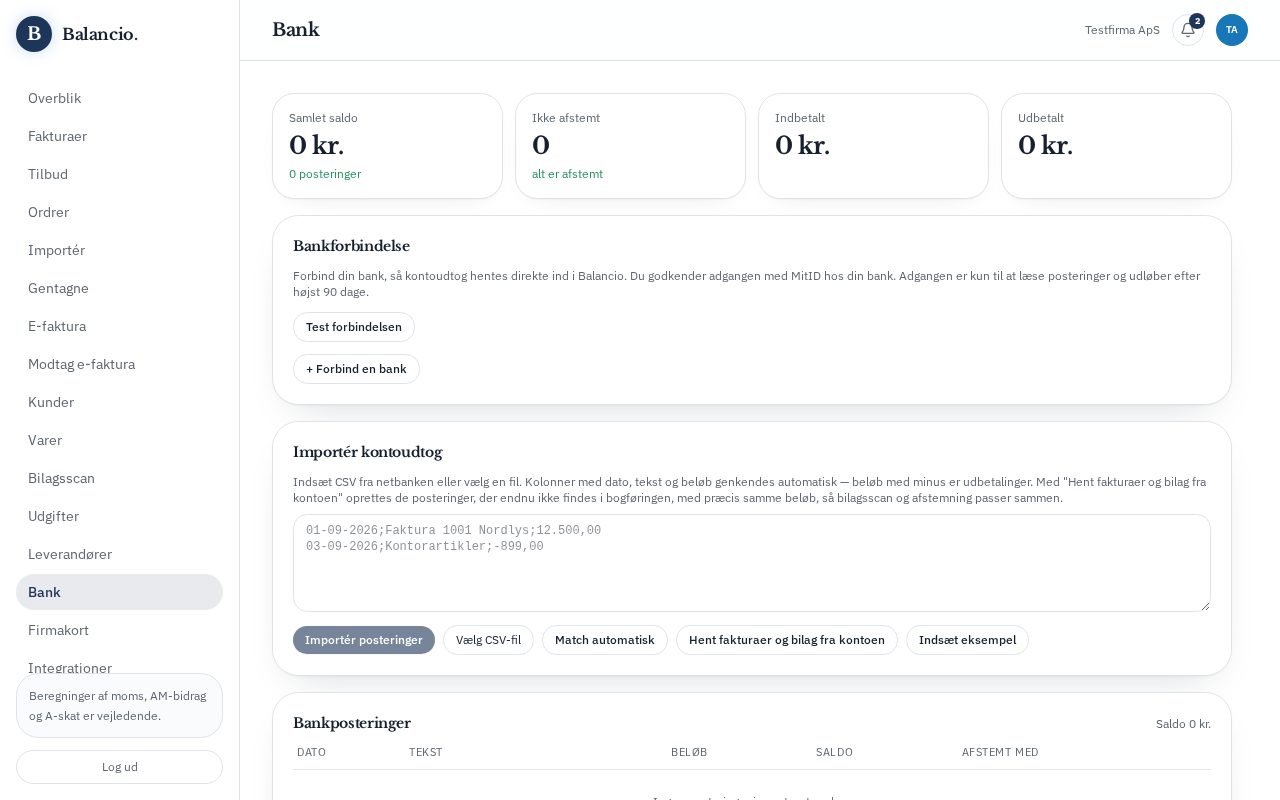Click the Samlet saldo card
Screen dimensions: 1280x800
387,146
